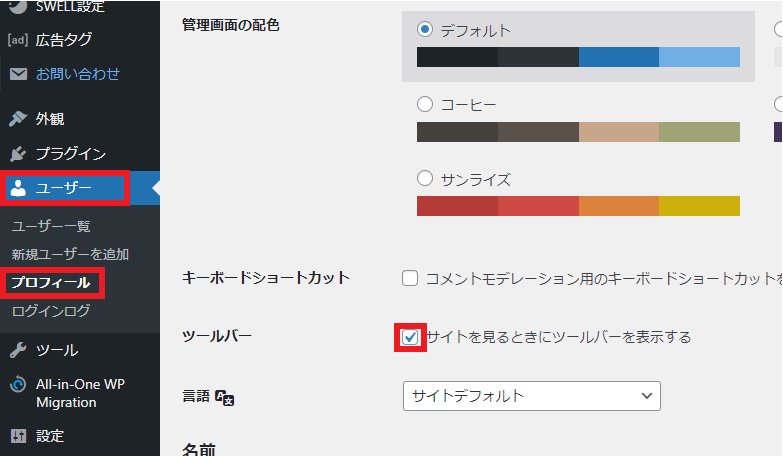The height and width of the screenshot is (457, 783).
Task: Click the person icon for ユーザー
Action: pyautogui.click(x=18, y=188)
